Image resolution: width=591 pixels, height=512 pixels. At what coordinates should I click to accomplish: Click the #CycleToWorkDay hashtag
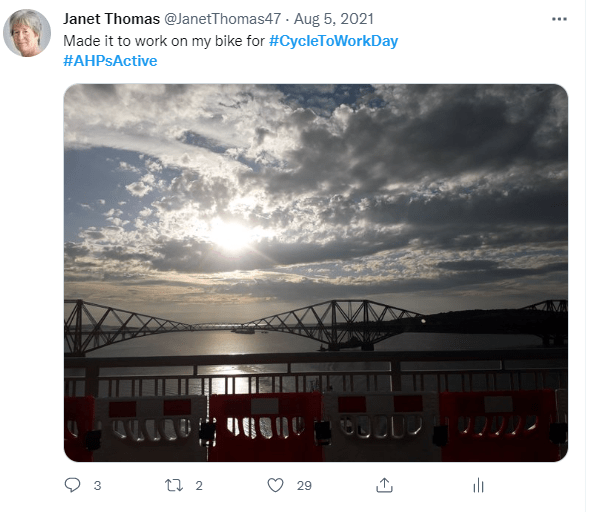[x=333, y=41]
